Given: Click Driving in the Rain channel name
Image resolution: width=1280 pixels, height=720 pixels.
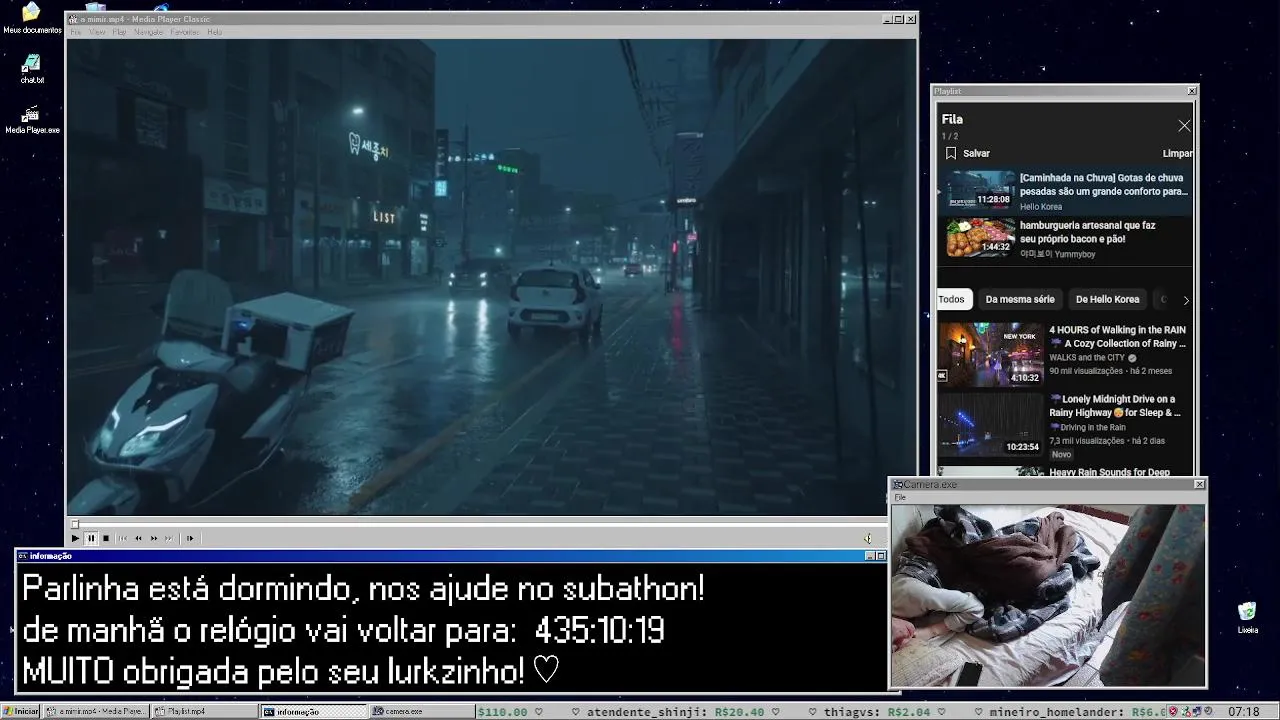Looking at the screenshot, I should [x=1088, y=427].
